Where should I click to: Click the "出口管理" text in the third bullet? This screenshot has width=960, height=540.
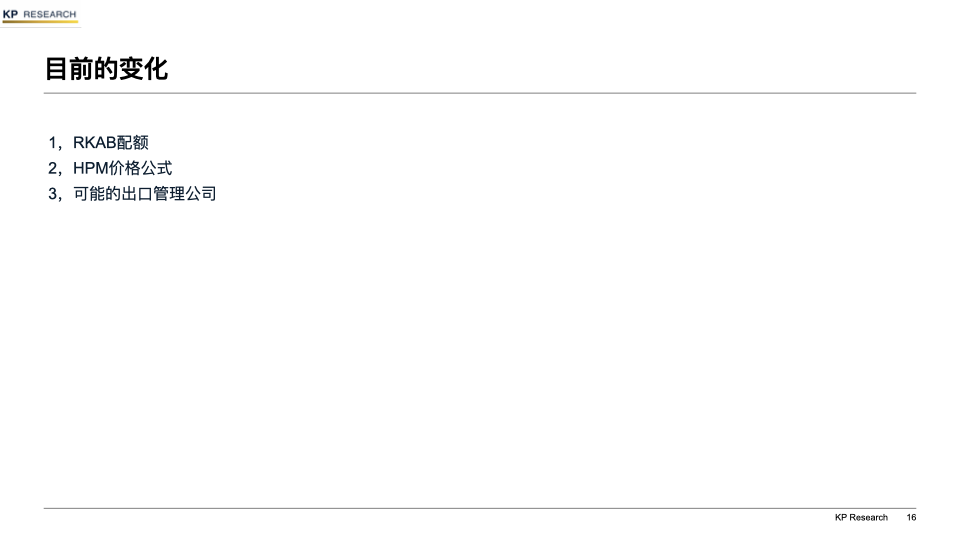[152, 194]
